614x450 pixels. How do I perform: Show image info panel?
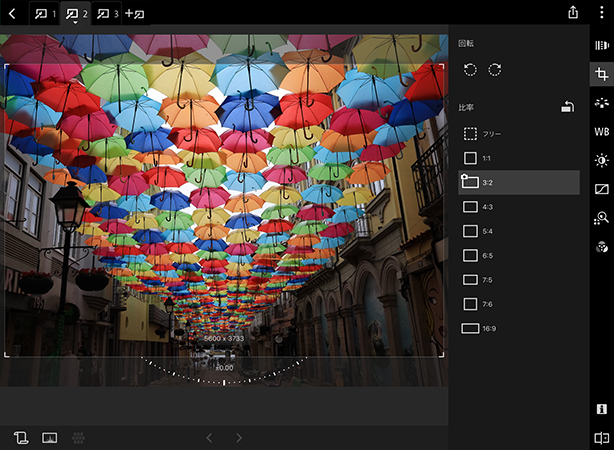point(601,409)
